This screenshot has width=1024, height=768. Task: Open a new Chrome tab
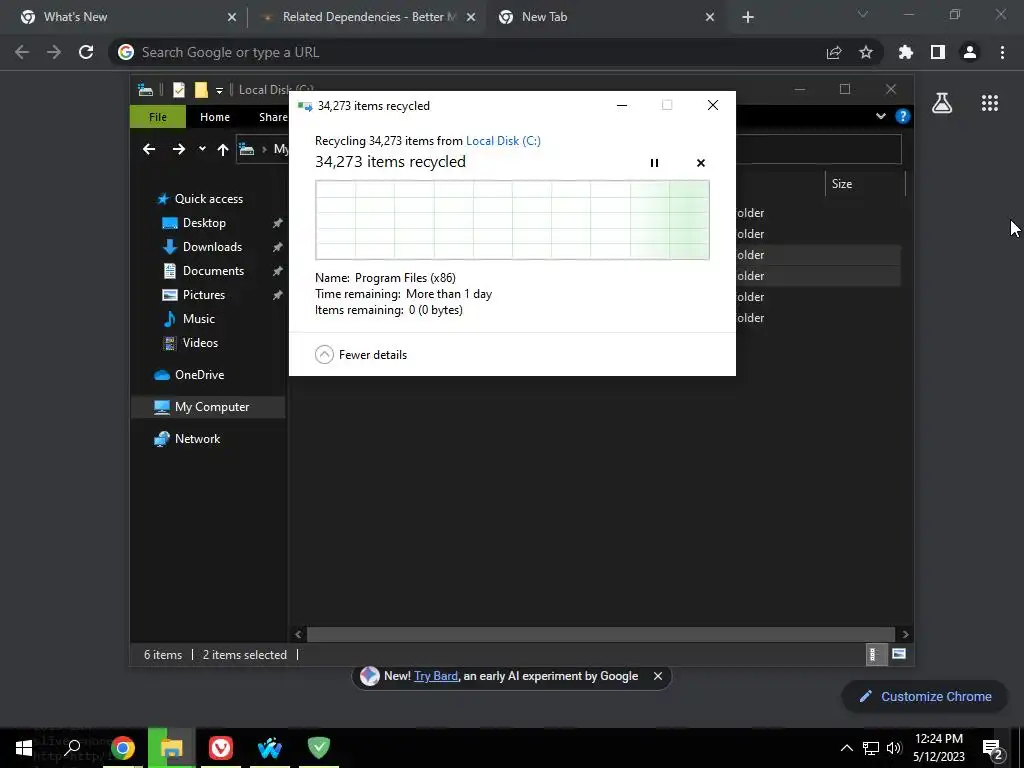(x=748, y=18)
